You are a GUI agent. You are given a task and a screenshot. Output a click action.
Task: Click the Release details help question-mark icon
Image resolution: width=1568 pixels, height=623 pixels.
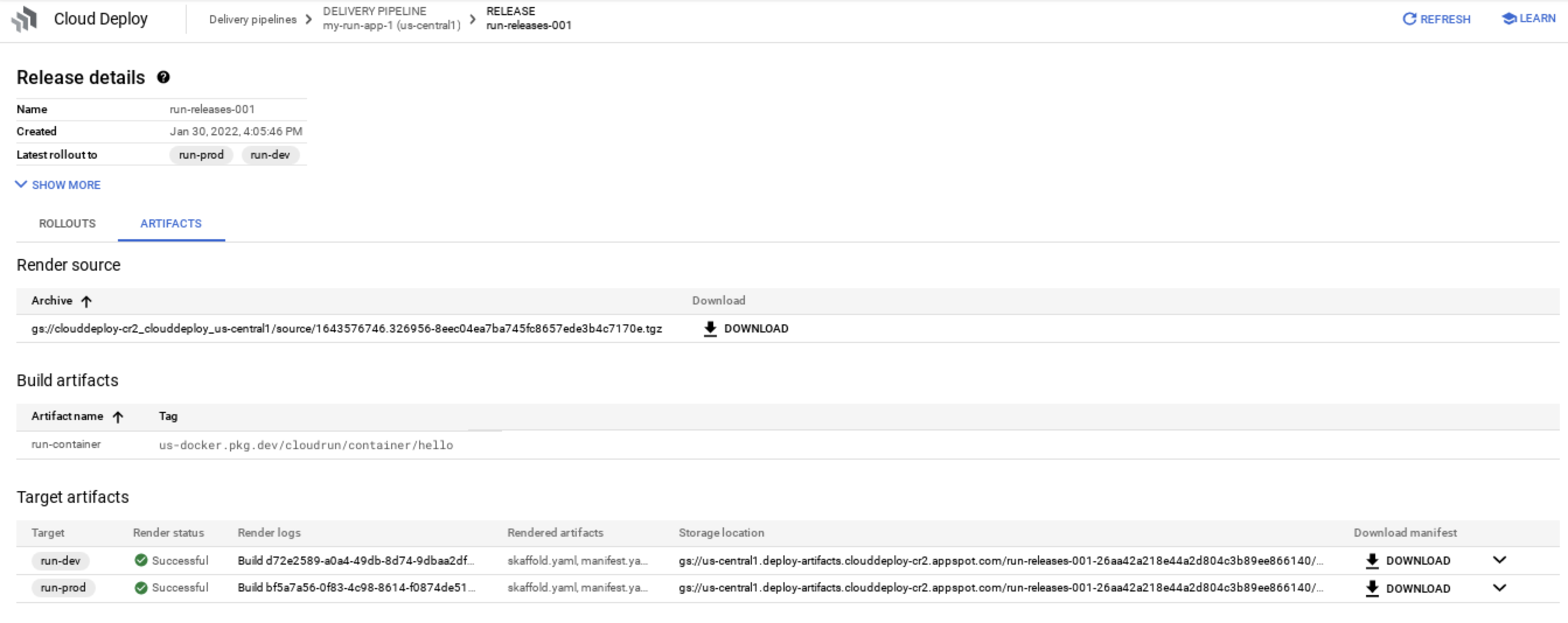pyautogui.click(x=163, y=77)
